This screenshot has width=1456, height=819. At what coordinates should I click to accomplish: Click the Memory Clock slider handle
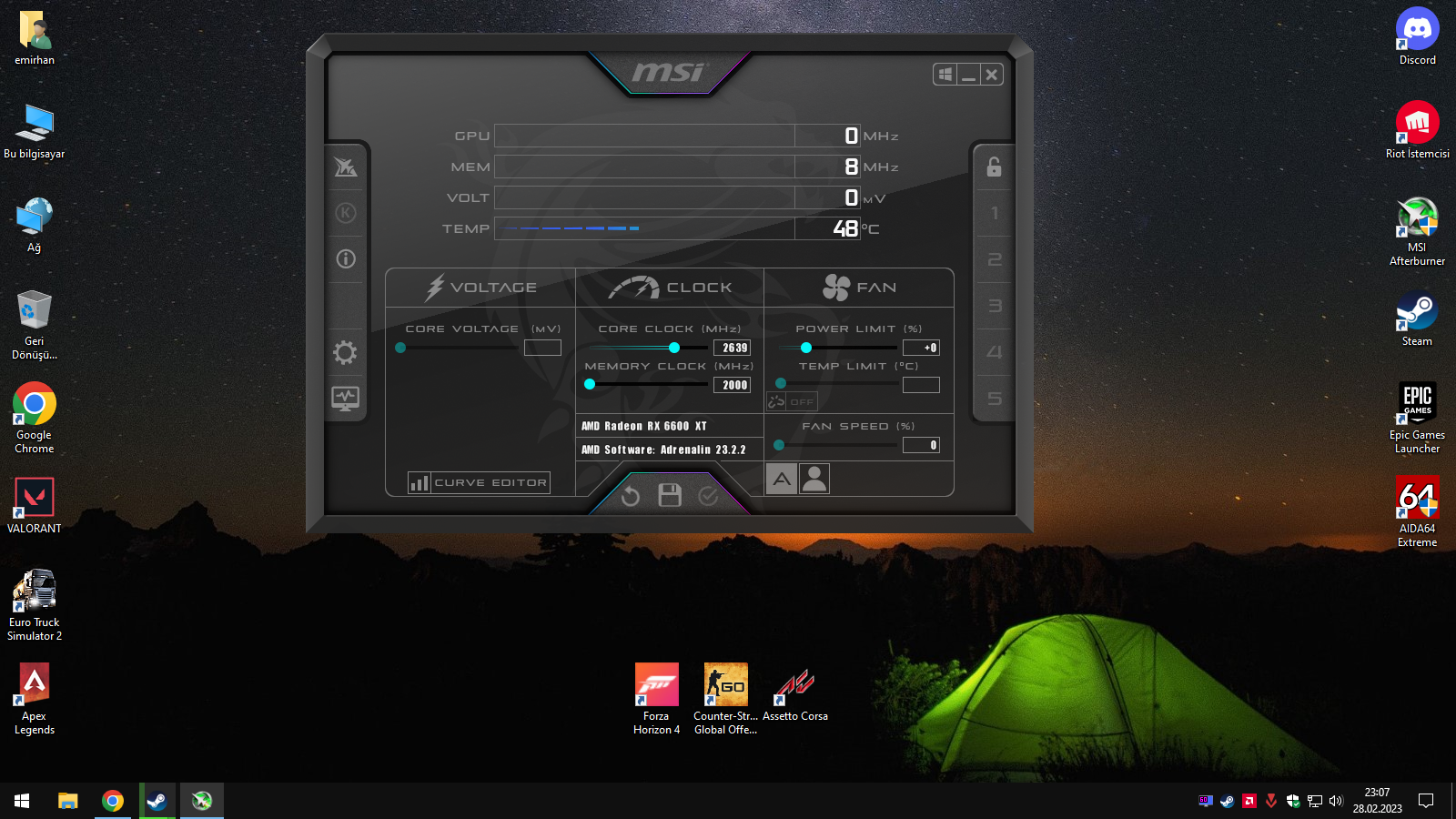click(590, 385)
